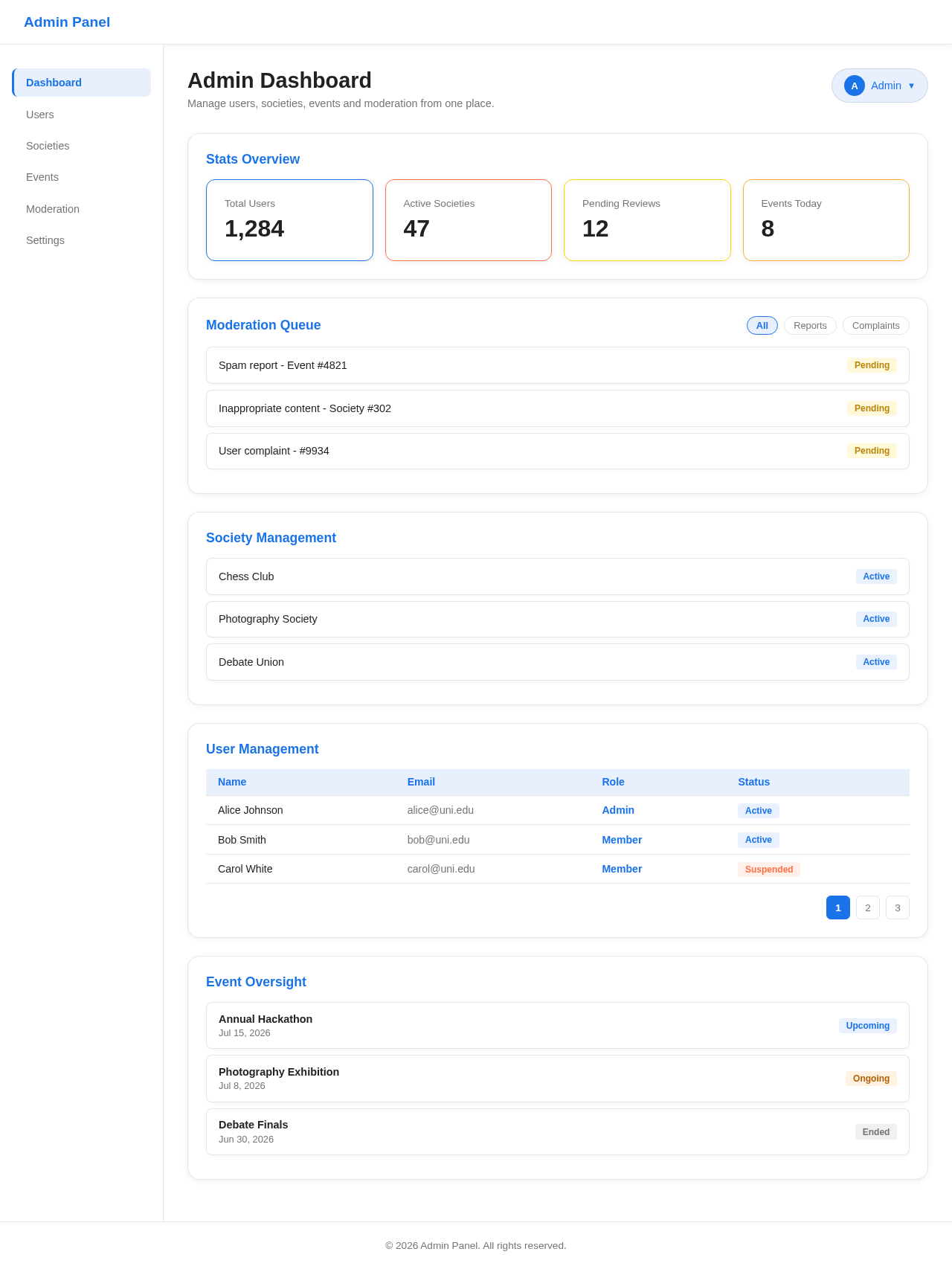Click Active badge for Chess Club
This screenshot has height=1269, width=952.
pos(876,576)
